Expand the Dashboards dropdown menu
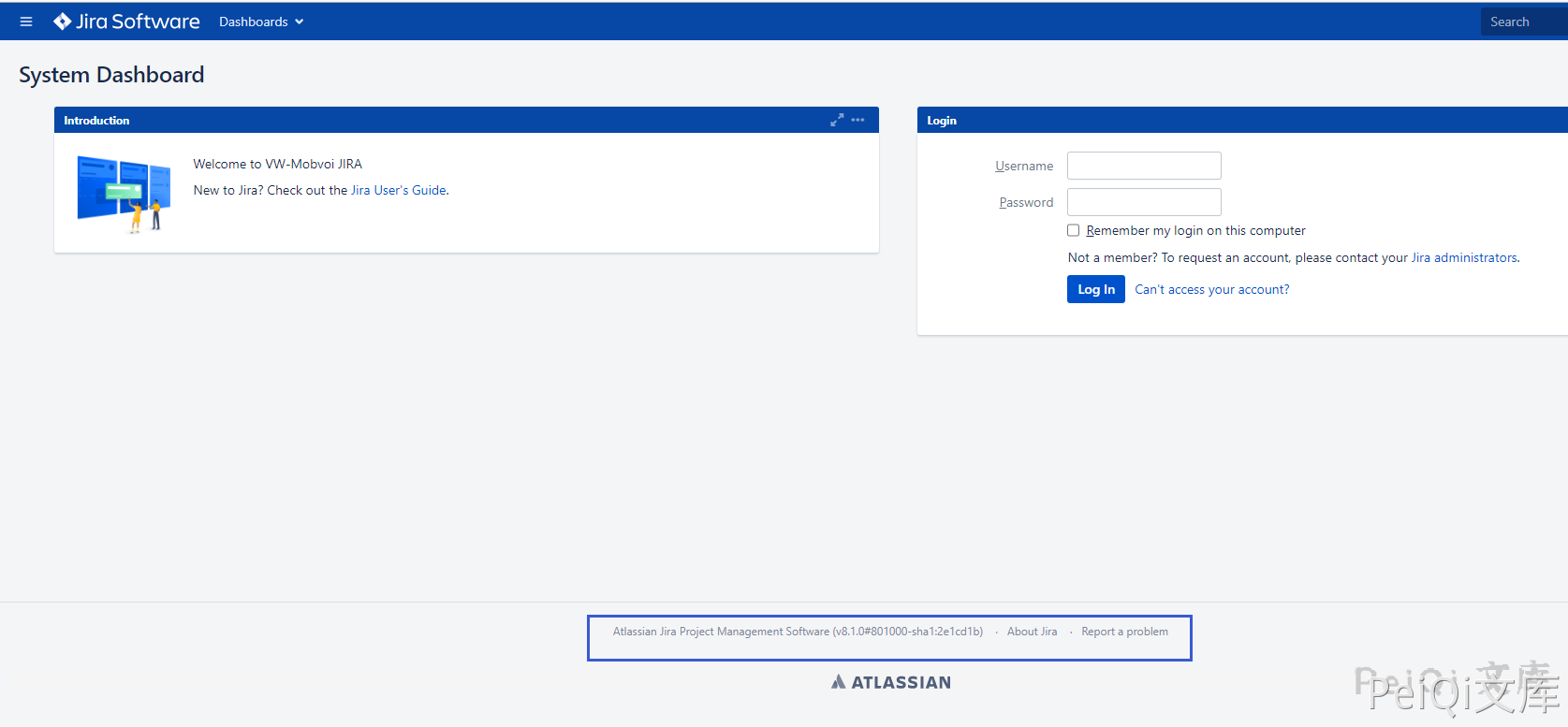The height and width of the screenshot is (727, 1568). [261, 22]
